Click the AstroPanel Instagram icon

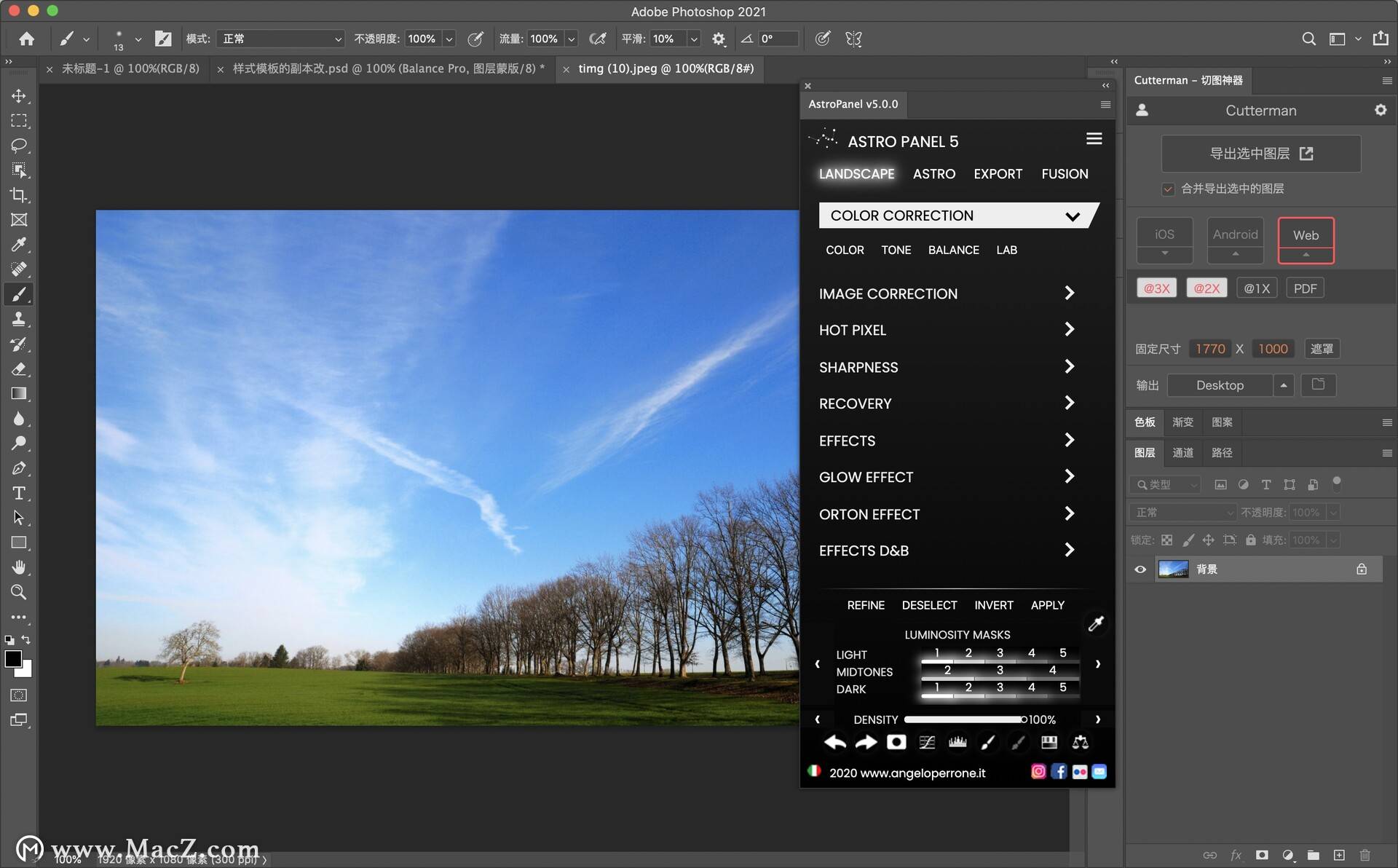coord(1038,772)
